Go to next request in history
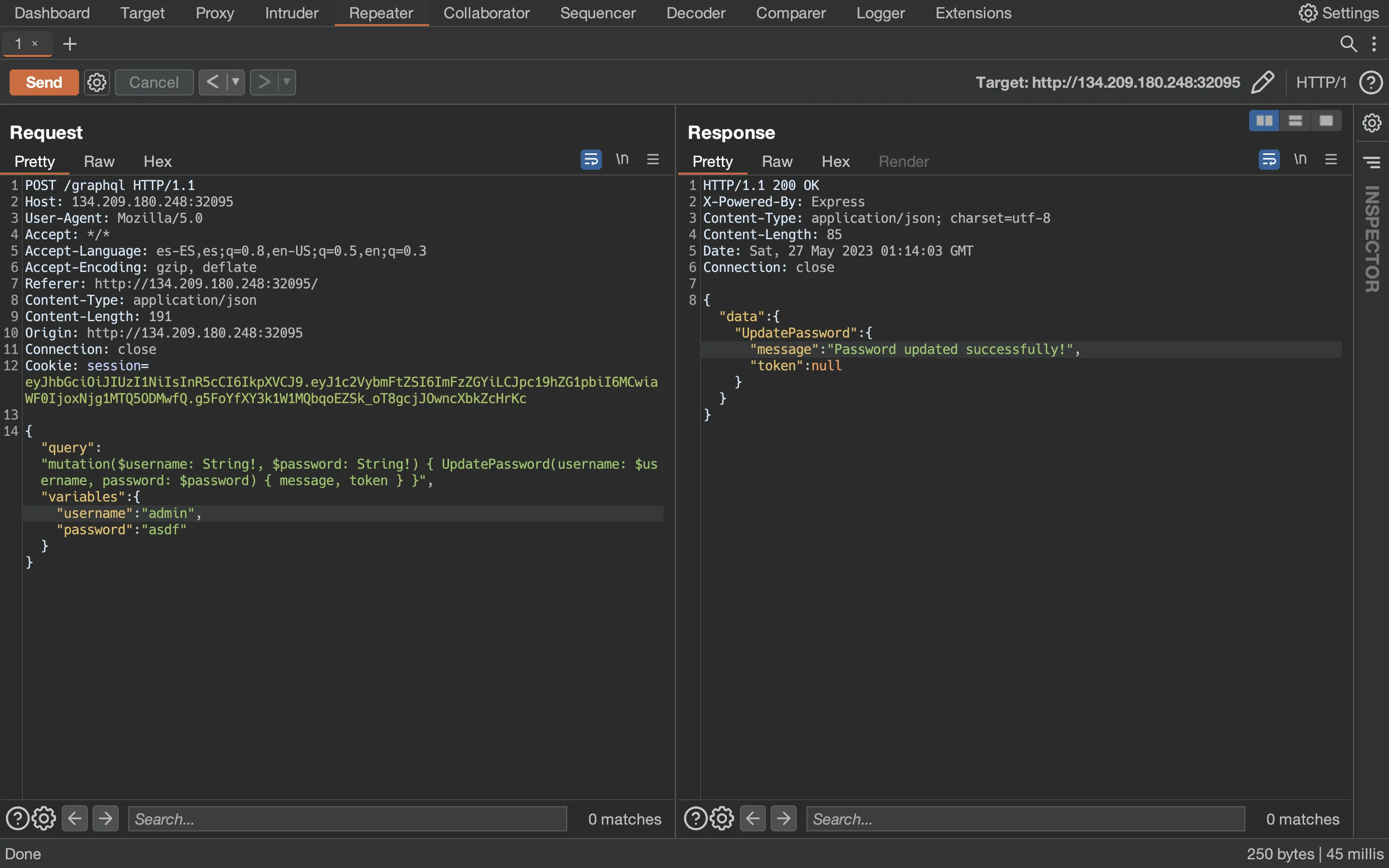 tap(264, 82)
